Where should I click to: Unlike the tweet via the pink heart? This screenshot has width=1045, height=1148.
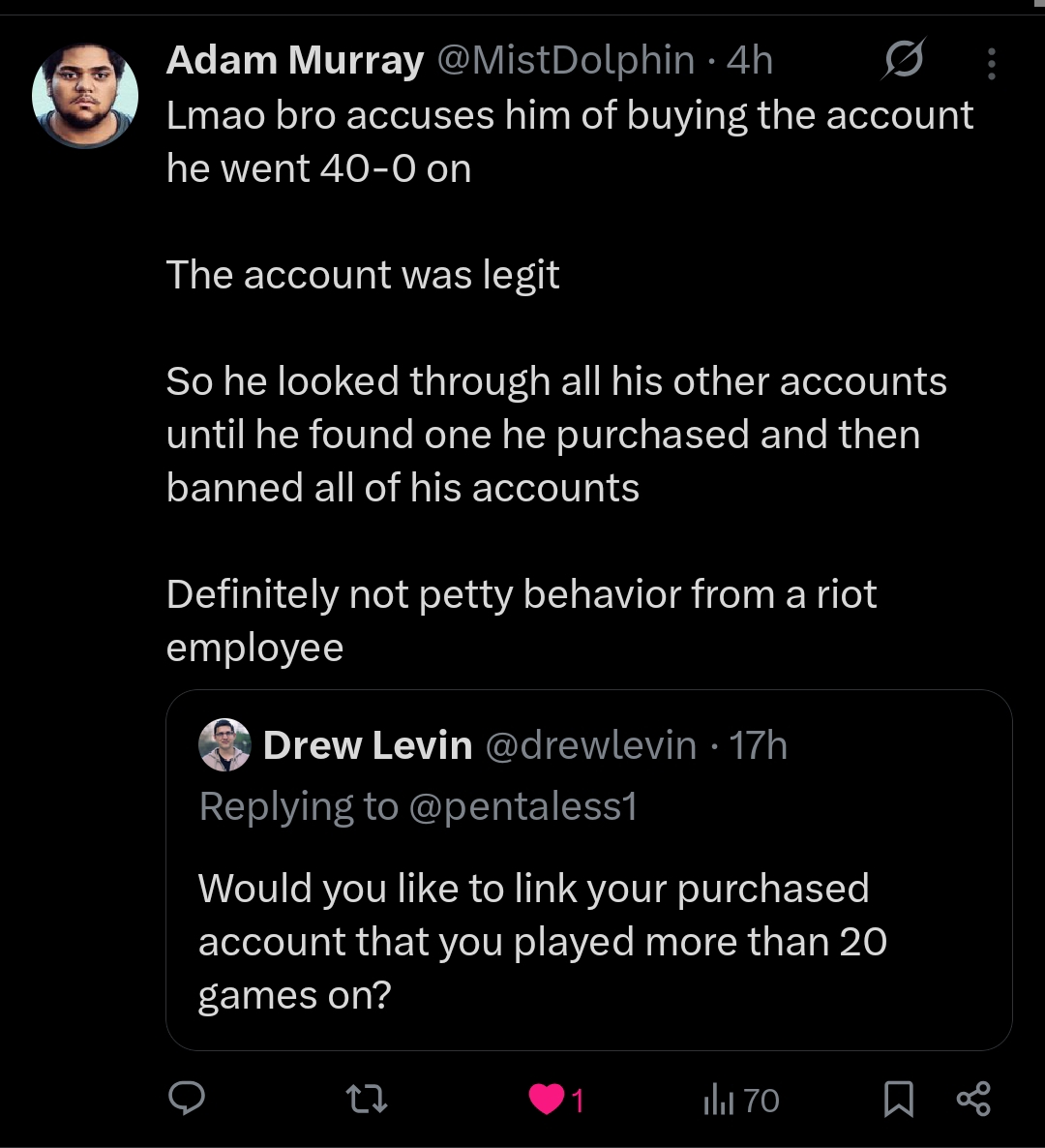[548, 1100]
